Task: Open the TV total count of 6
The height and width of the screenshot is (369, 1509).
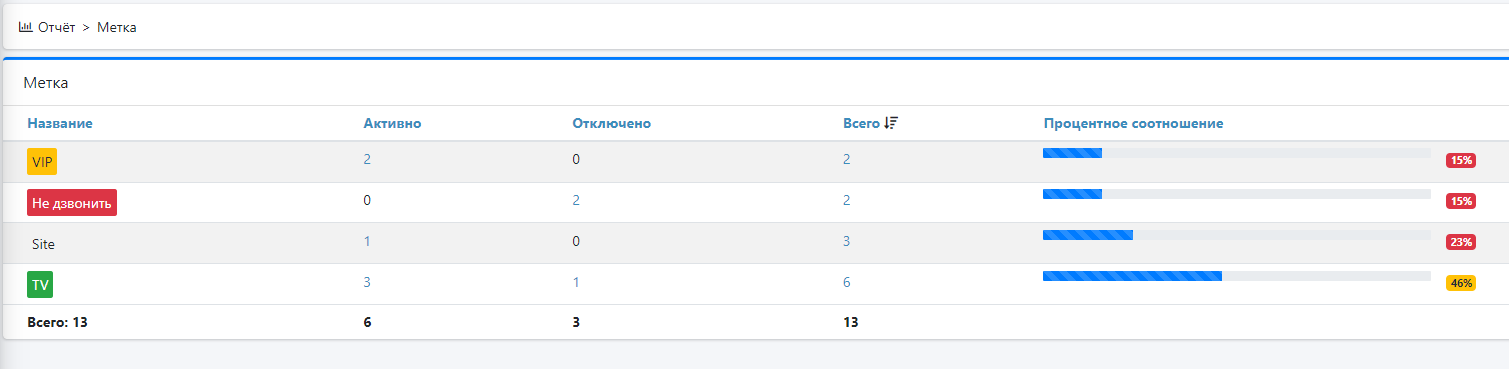Action: (x=846, y=282)
